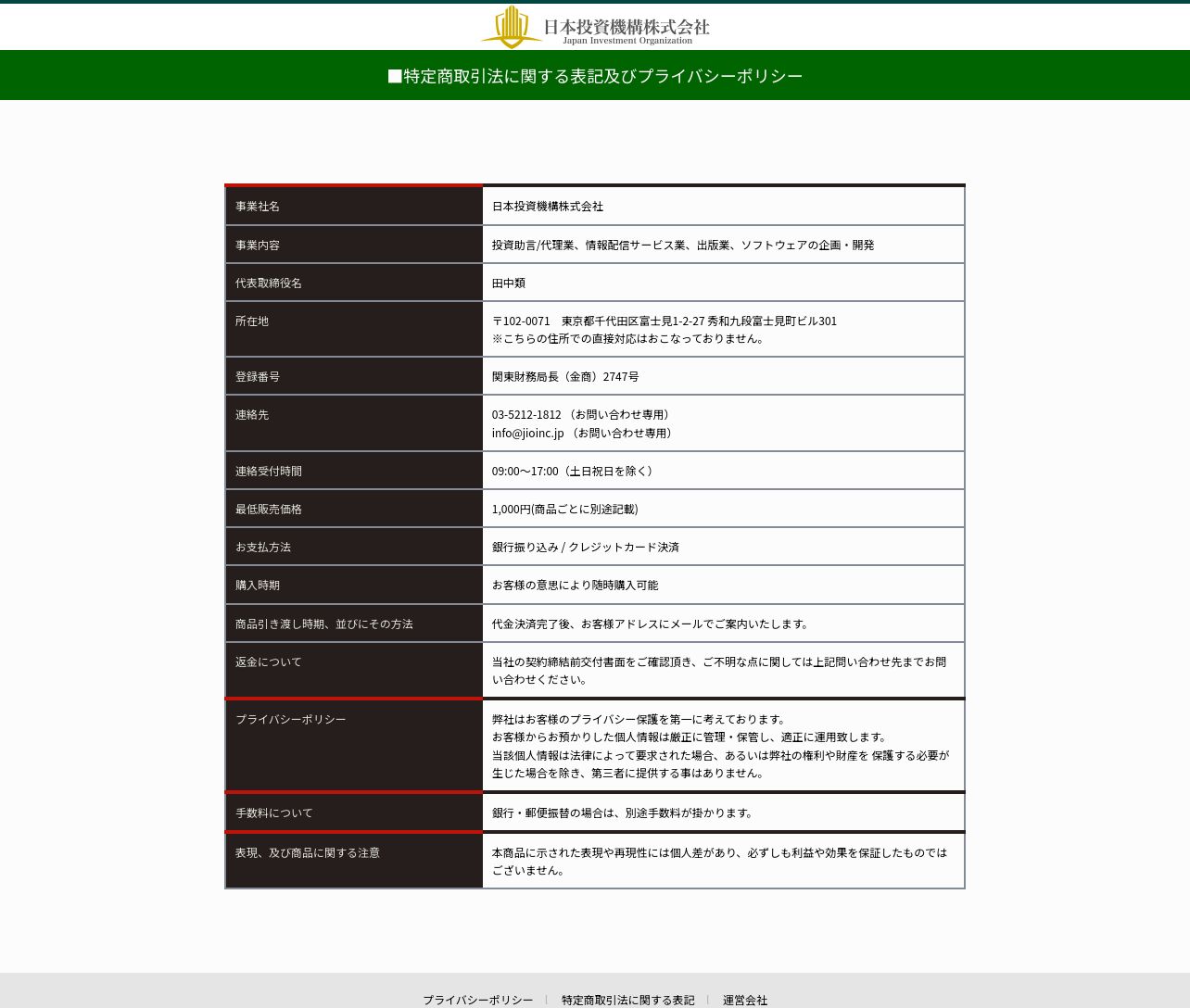Select the 登録番号 label cell
1190x1008 pixels.
(x=354, y=376)
